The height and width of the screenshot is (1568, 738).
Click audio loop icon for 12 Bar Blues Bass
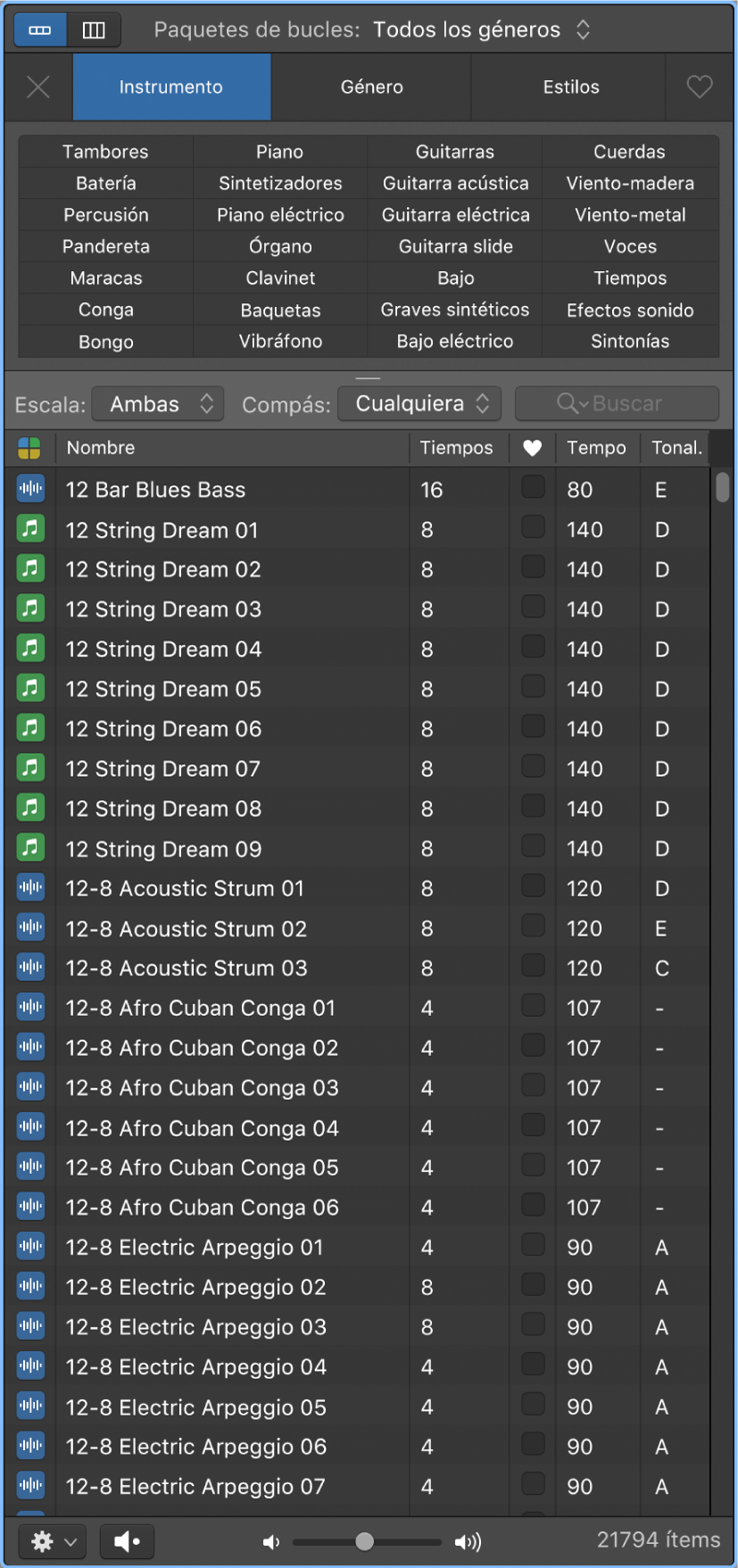point(30,489)
